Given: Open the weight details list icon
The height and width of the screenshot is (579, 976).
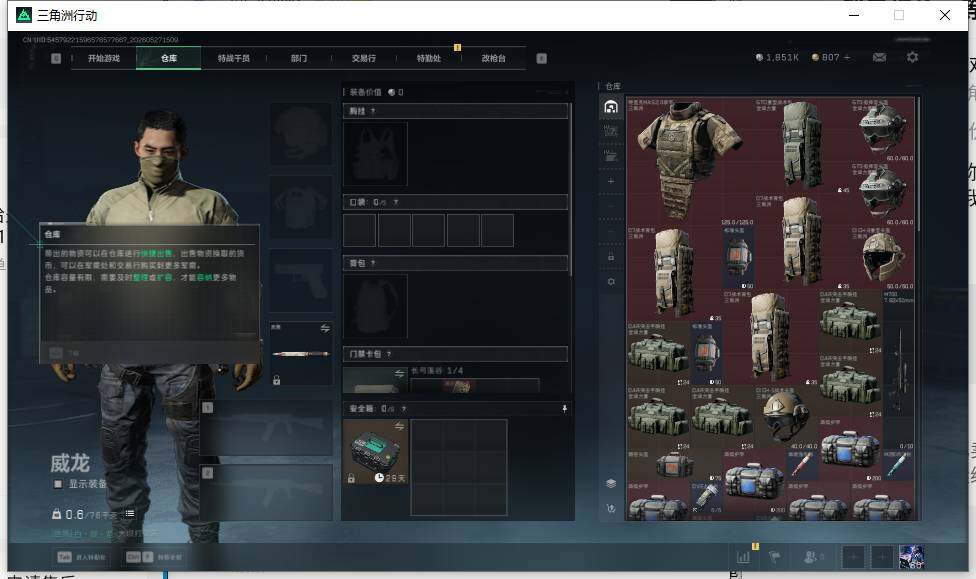Looking at the screenshot, I should pyautogui.click(x=129, y=514).
